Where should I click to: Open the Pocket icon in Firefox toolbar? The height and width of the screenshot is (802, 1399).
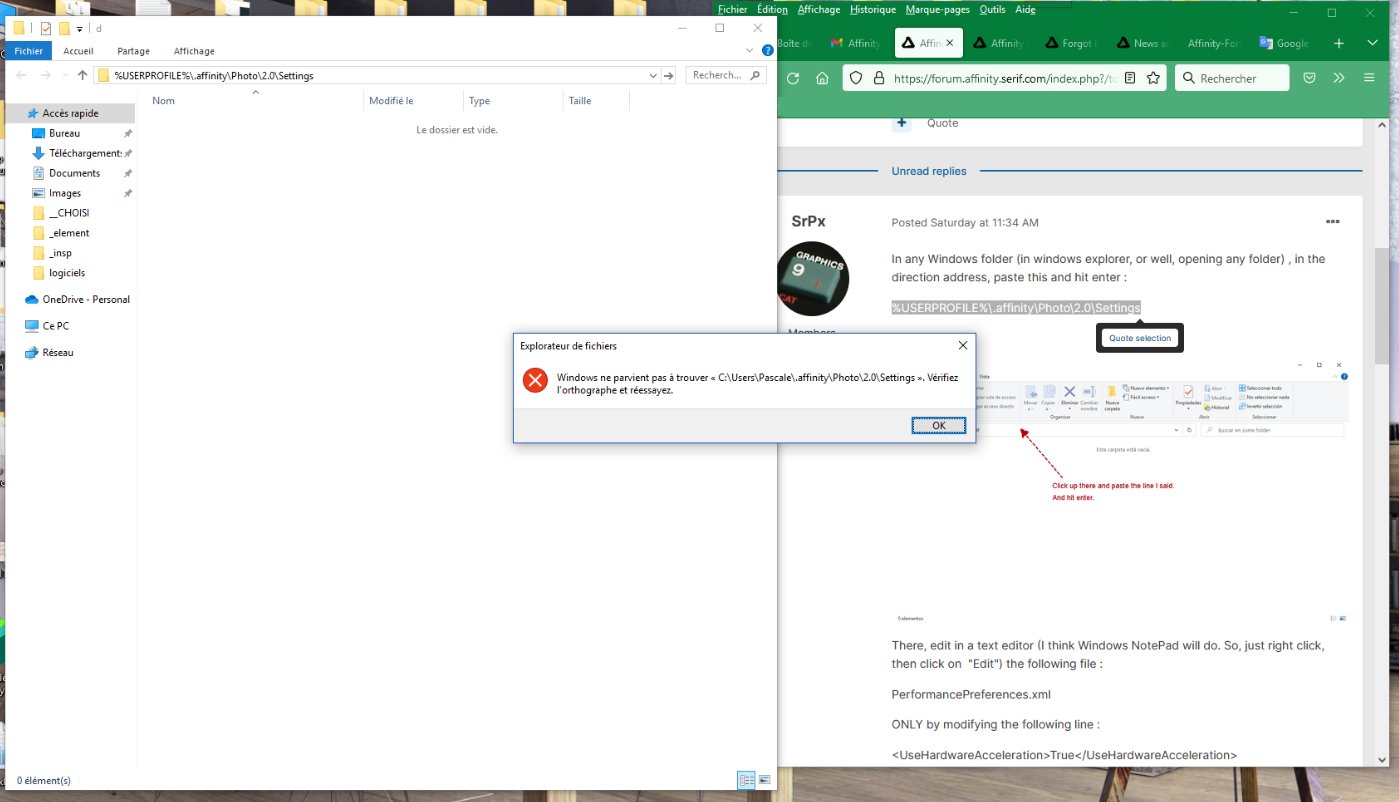pos(1309,78)
